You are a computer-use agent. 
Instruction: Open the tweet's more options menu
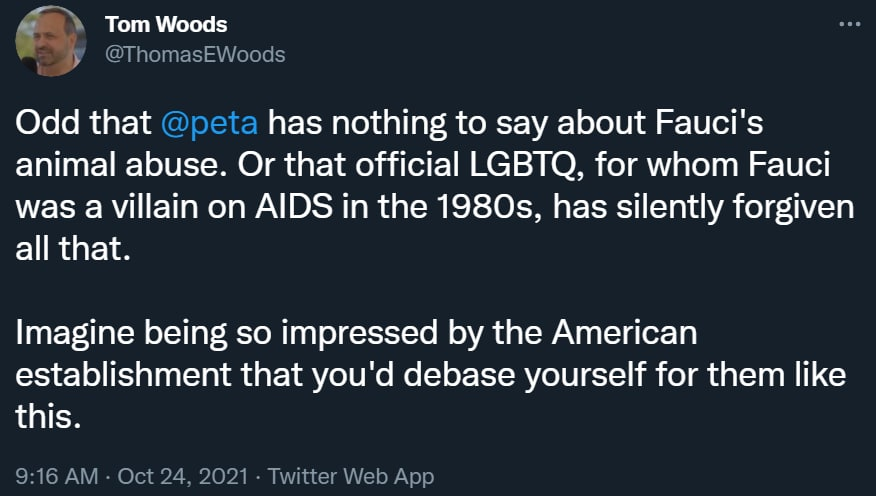point(848,22)
